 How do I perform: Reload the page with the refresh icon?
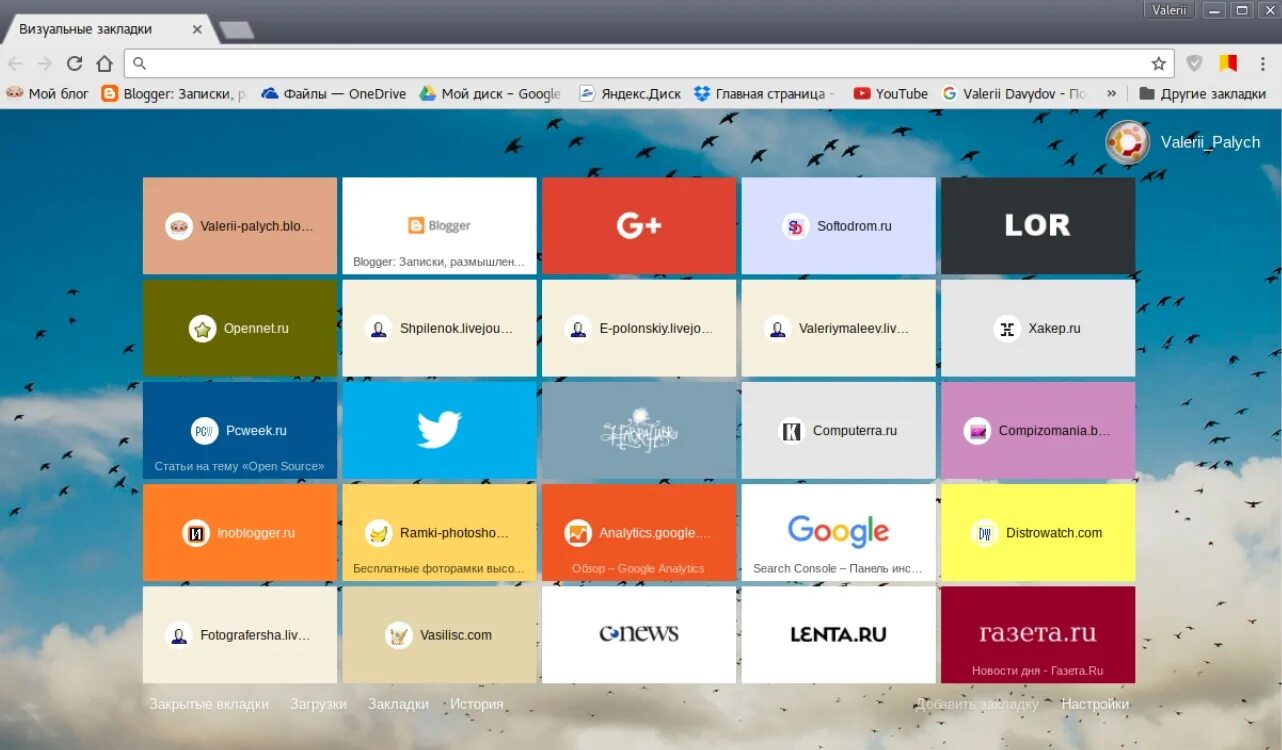[x=74, y=63]
